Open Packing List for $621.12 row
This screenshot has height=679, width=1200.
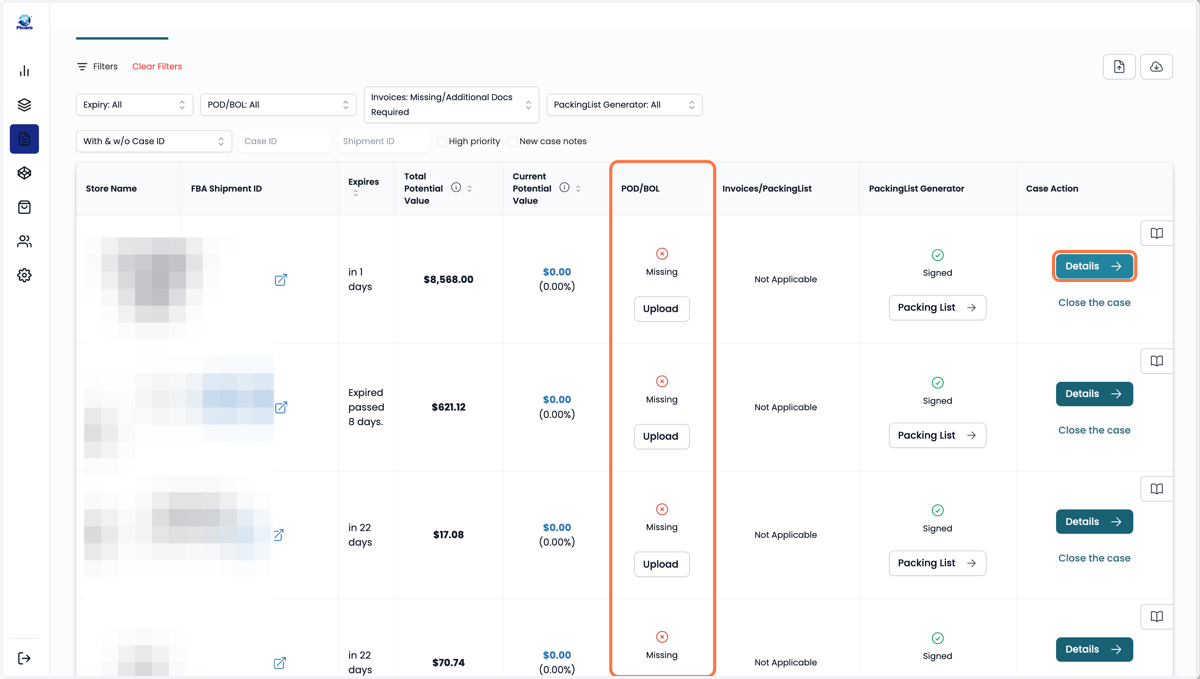coord(937,435)
